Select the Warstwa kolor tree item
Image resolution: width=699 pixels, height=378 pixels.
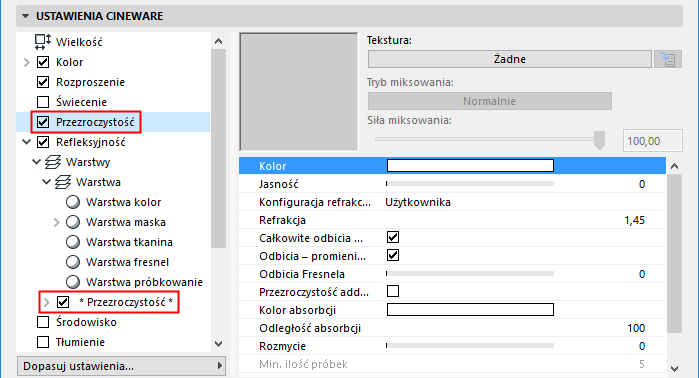[123, 202]
